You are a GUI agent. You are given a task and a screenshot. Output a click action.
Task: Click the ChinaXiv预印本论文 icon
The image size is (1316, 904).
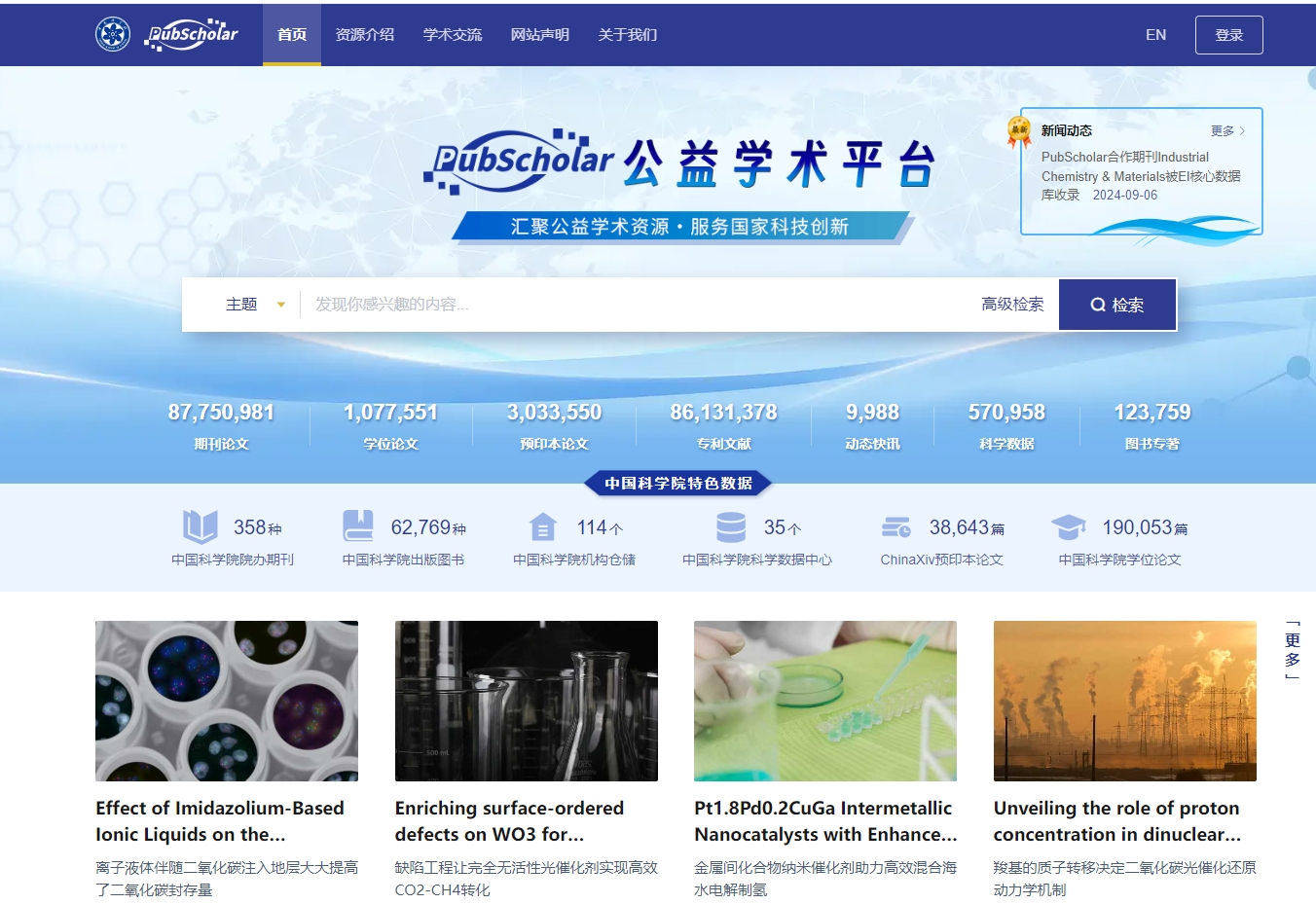pos(896,527)
